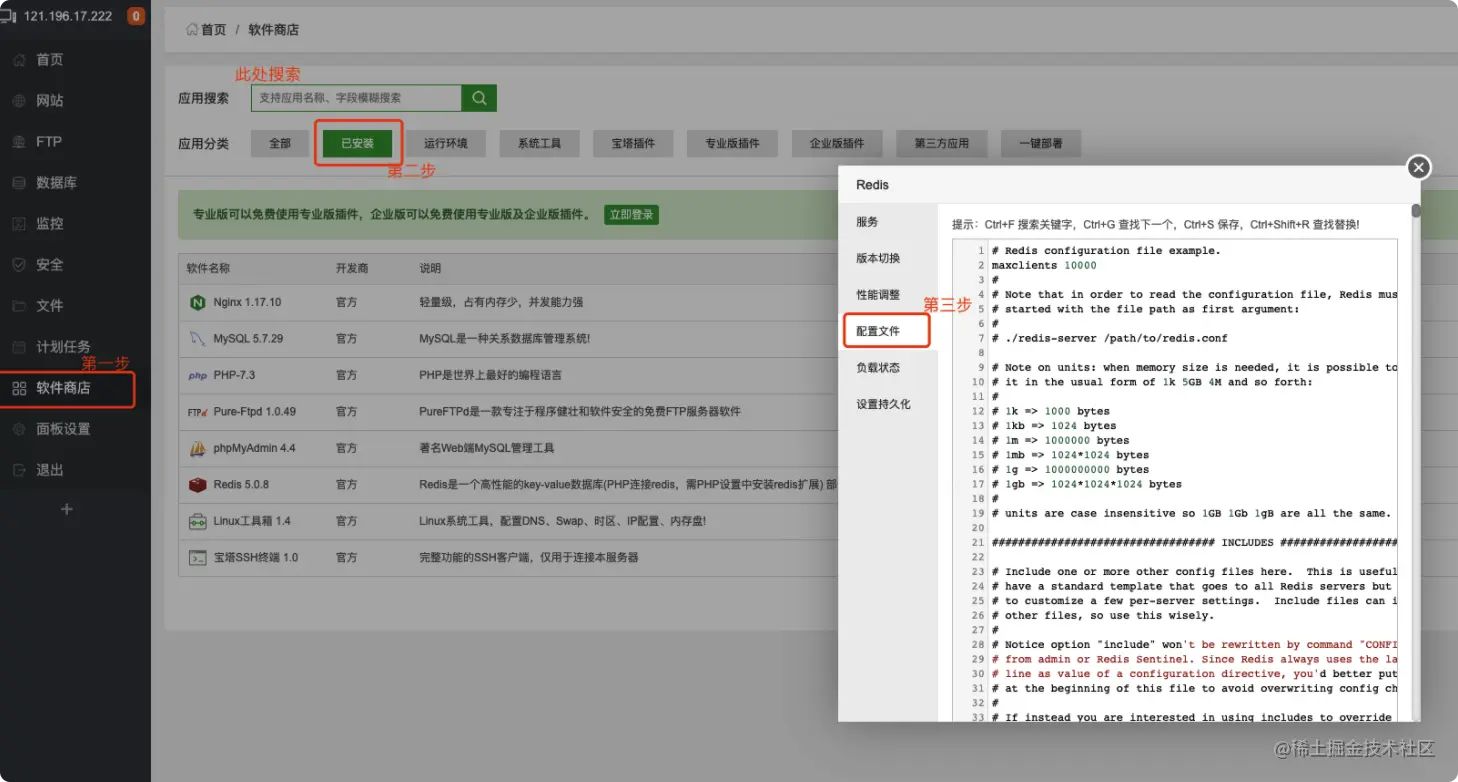Viewport: 1458px width, 782px height.
Task: Click the 软件商店 breadcrumb text
Action: (x=274, y=30)
